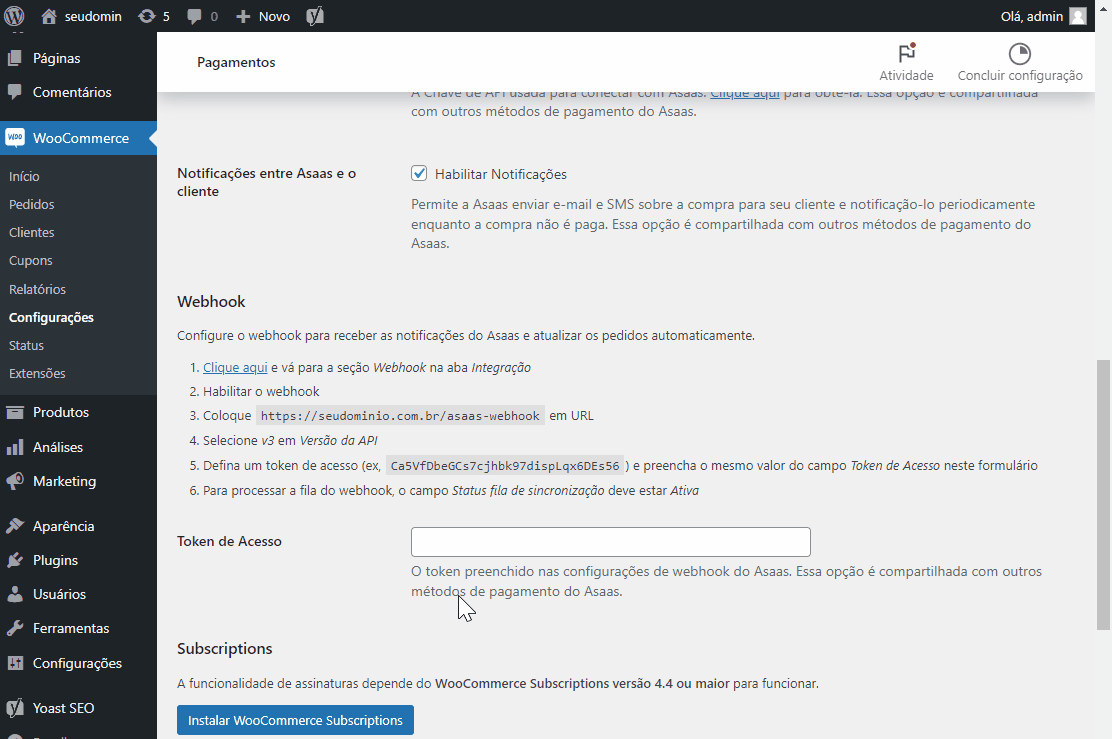The height and width of the screenshot is (739, 1112).
Task: Open WooCommerce Extensões
Action: point(37,373)
